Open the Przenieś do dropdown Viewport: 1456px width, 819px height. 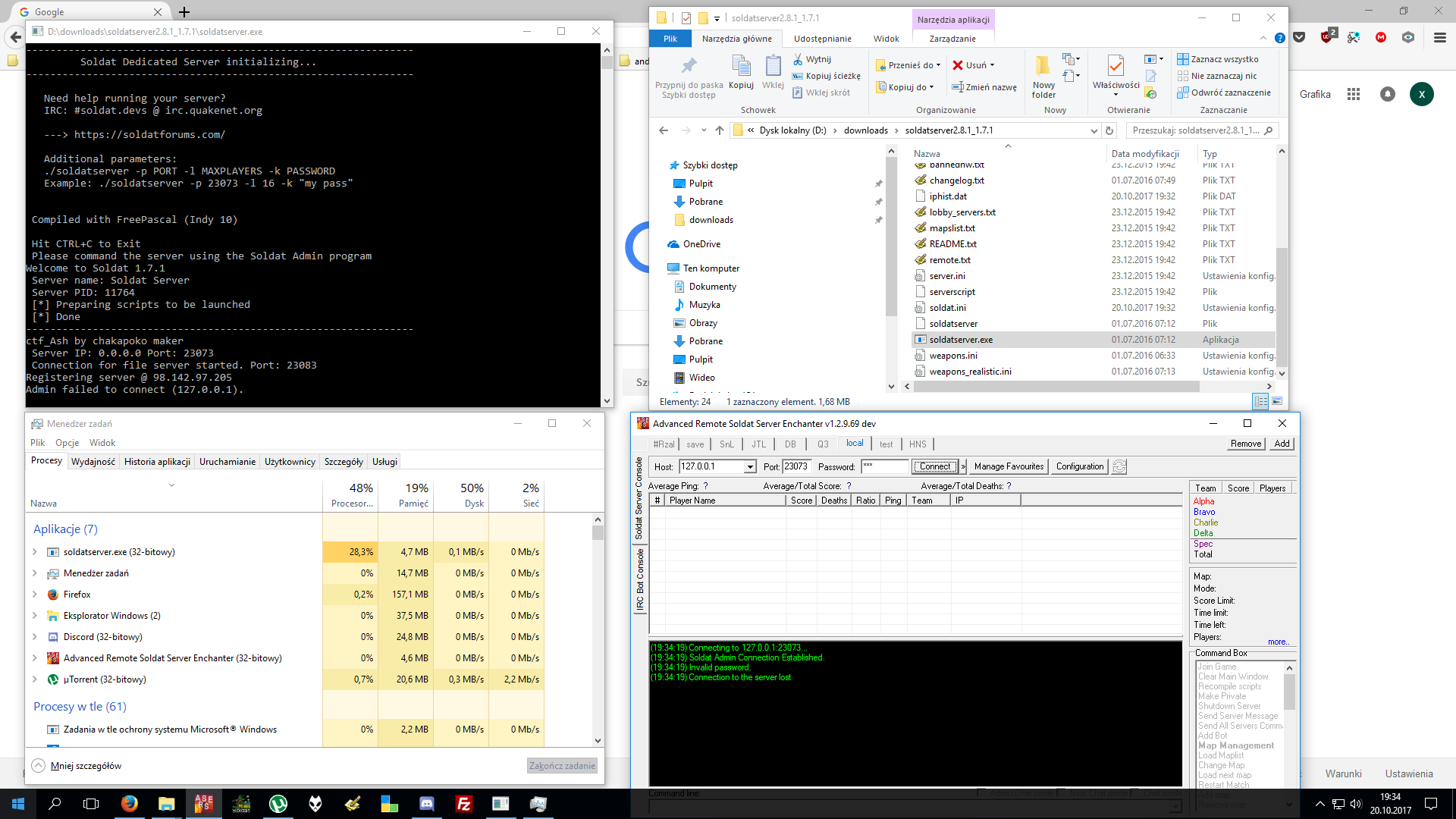(939, 65)
